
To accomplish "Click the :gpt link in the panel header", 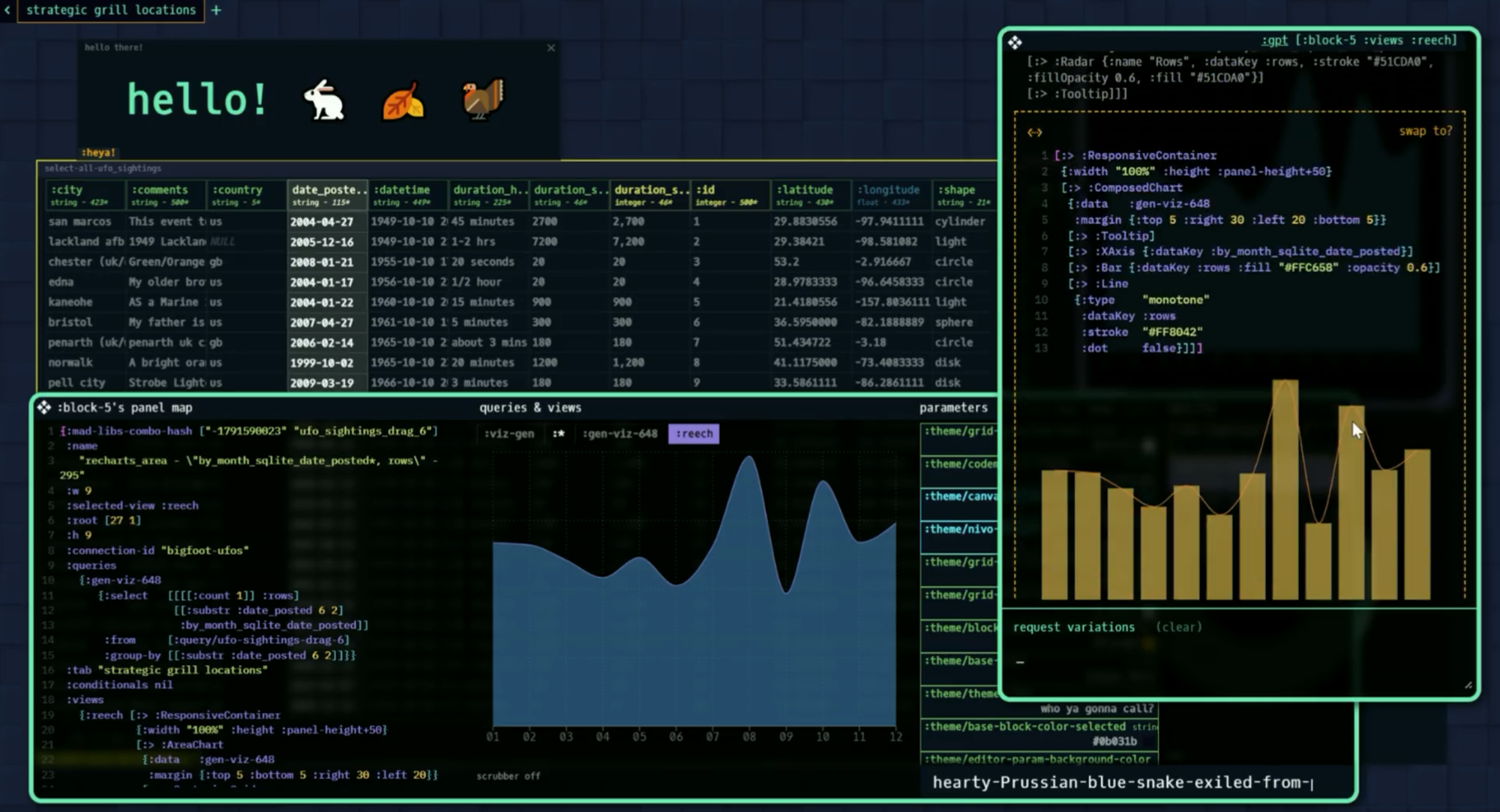I will pyautogui.click(x=1274, y=40).
